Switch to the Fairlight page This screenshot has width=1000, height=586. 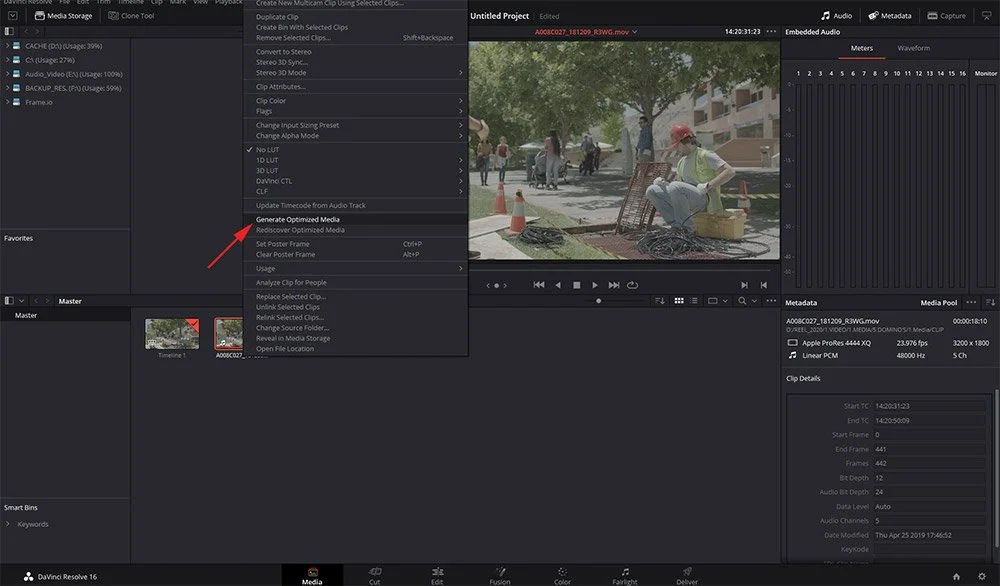pyautogui.click(x=624, y=573)
